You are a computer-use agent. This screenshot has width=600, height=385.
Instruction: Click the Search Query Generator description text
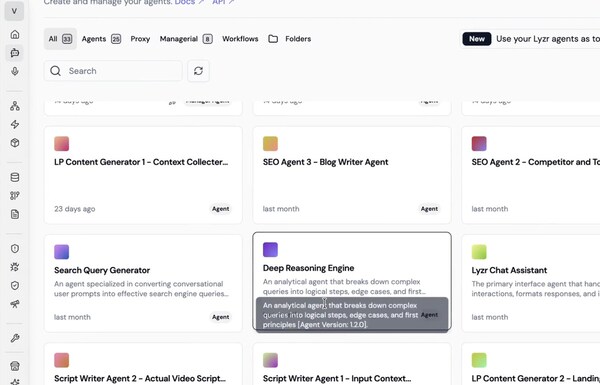(141, 289)
